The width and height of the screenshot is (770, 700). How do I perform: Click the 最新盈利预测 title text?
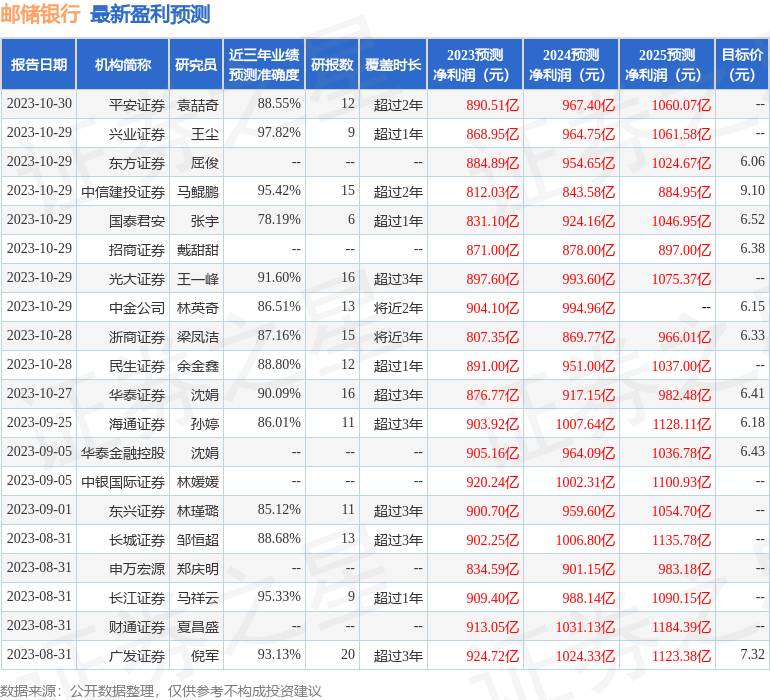(150, 14)
